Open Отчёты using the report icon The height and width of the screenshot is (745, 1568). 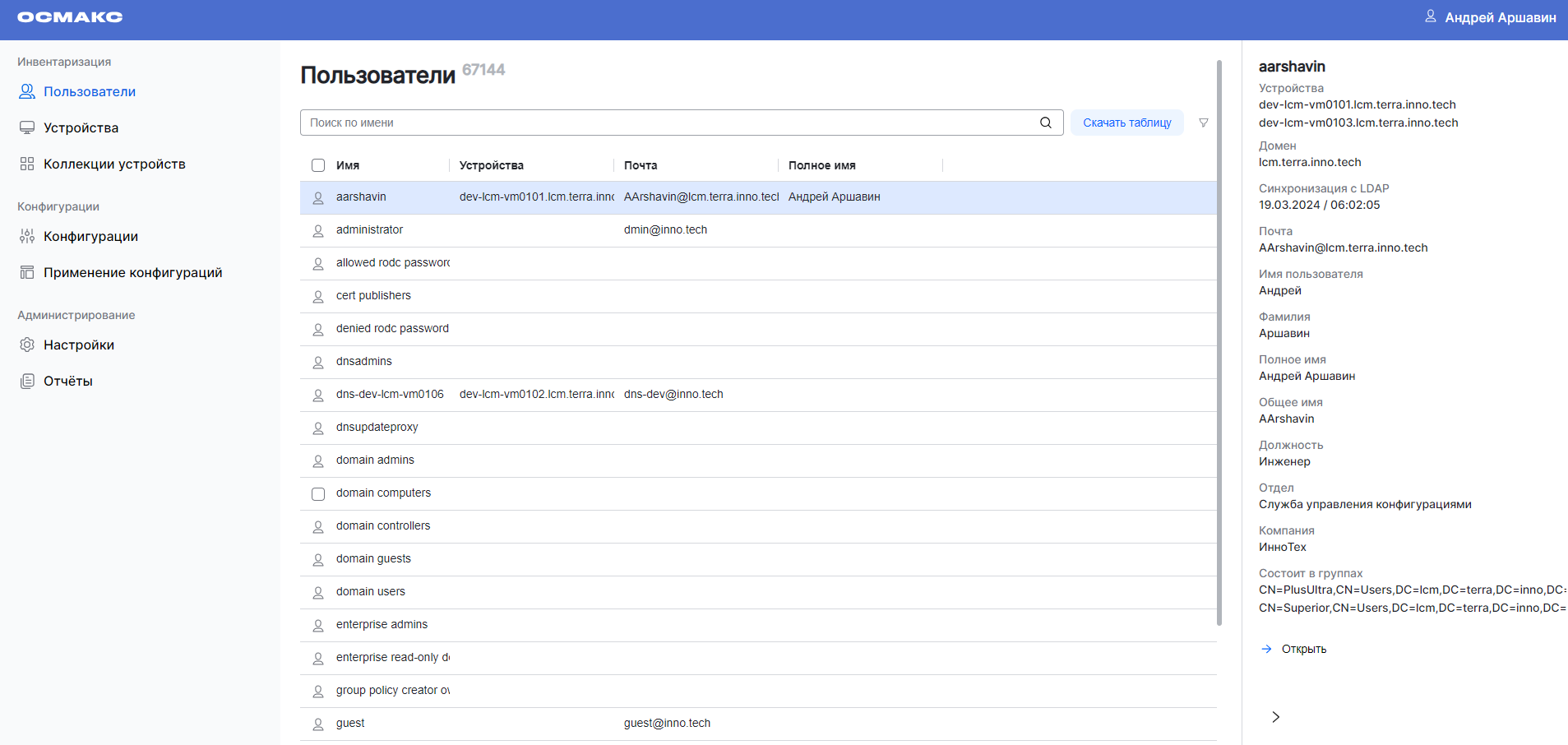25,380
